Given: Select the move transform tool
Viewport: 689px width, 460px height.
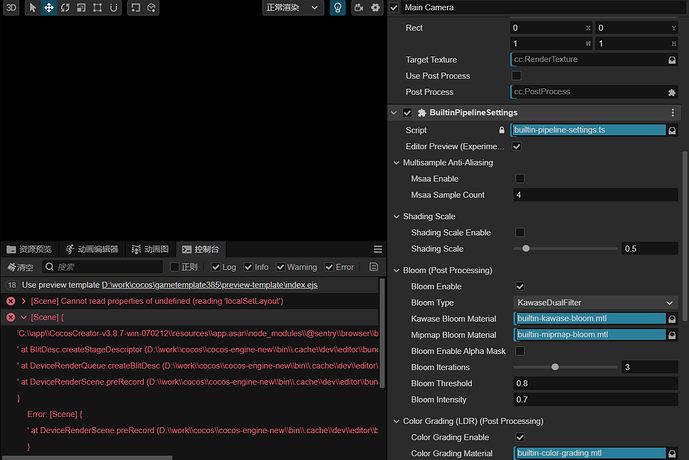Looking at the screenshot, I should coord(49,7).
